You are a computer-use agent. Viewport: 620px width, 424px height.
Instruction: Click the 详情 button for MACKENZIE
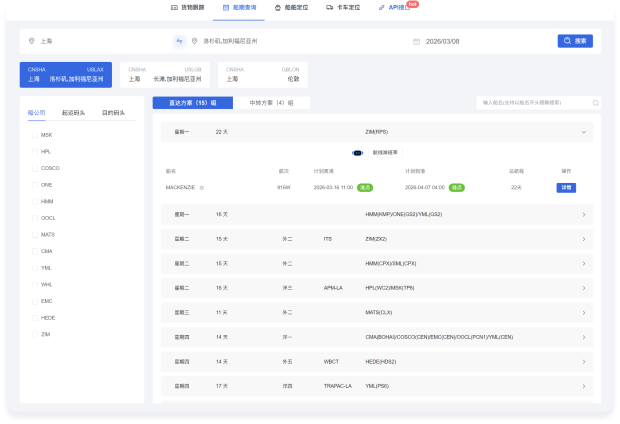pyautogui.click(x=566, y=187)
